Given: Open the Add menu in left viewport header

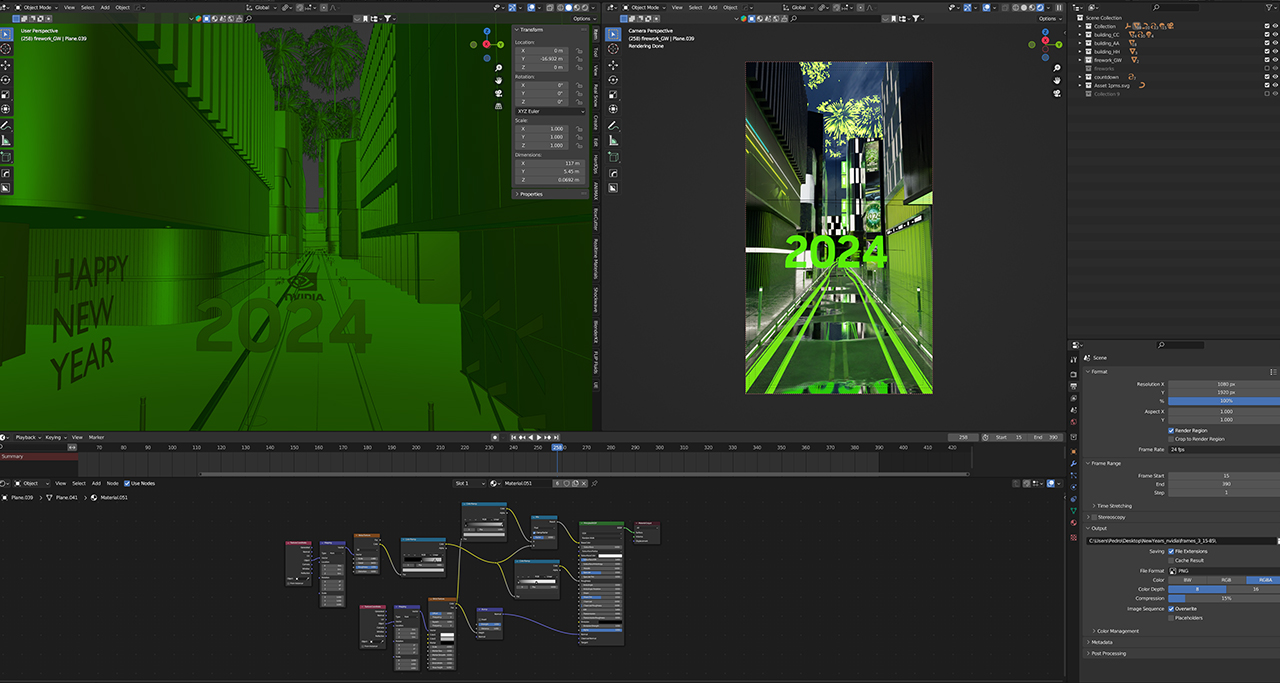Looking at the screenshot, I should click(x=104, y=7).
